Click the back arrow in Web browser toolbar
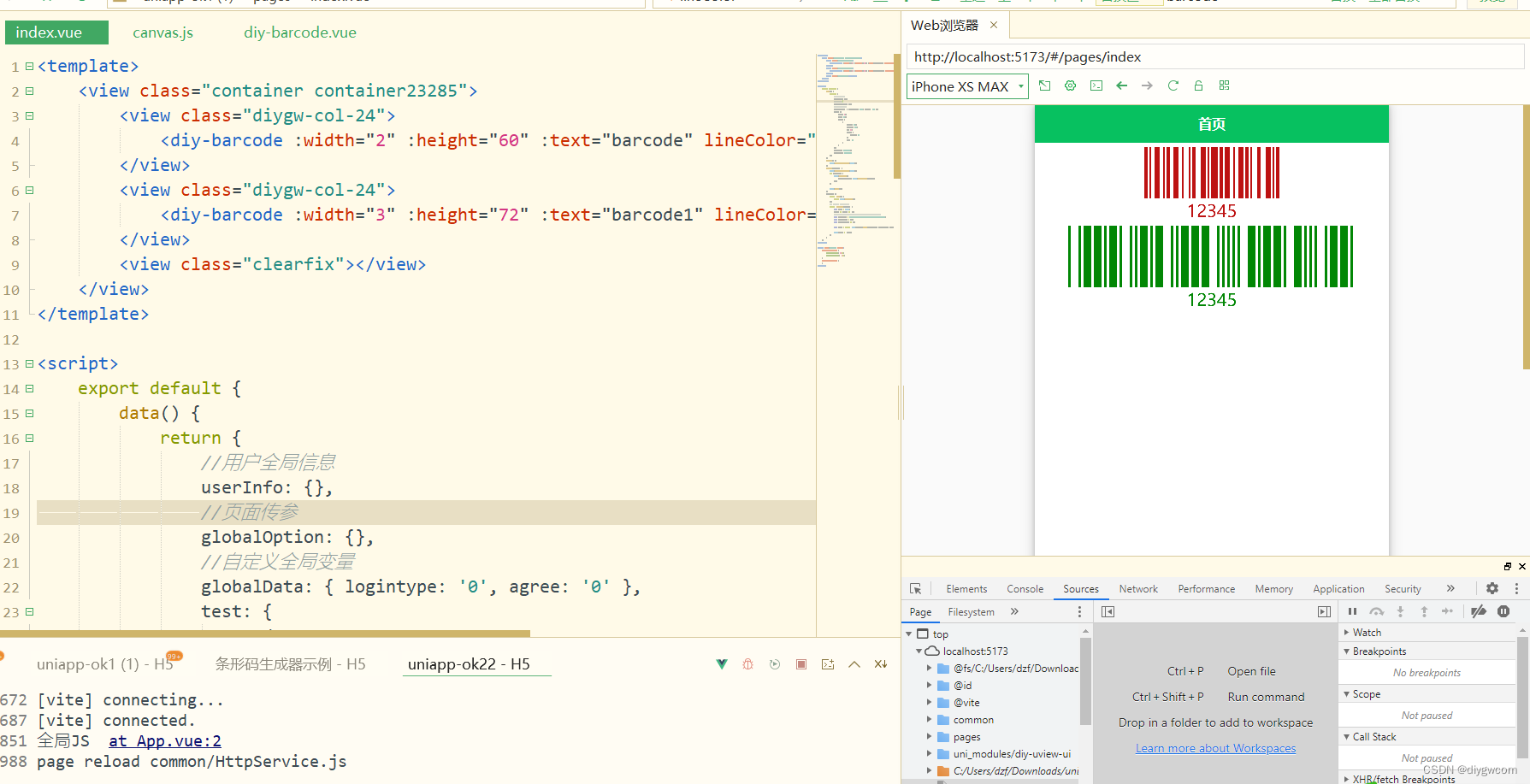 coord(1121,85)
